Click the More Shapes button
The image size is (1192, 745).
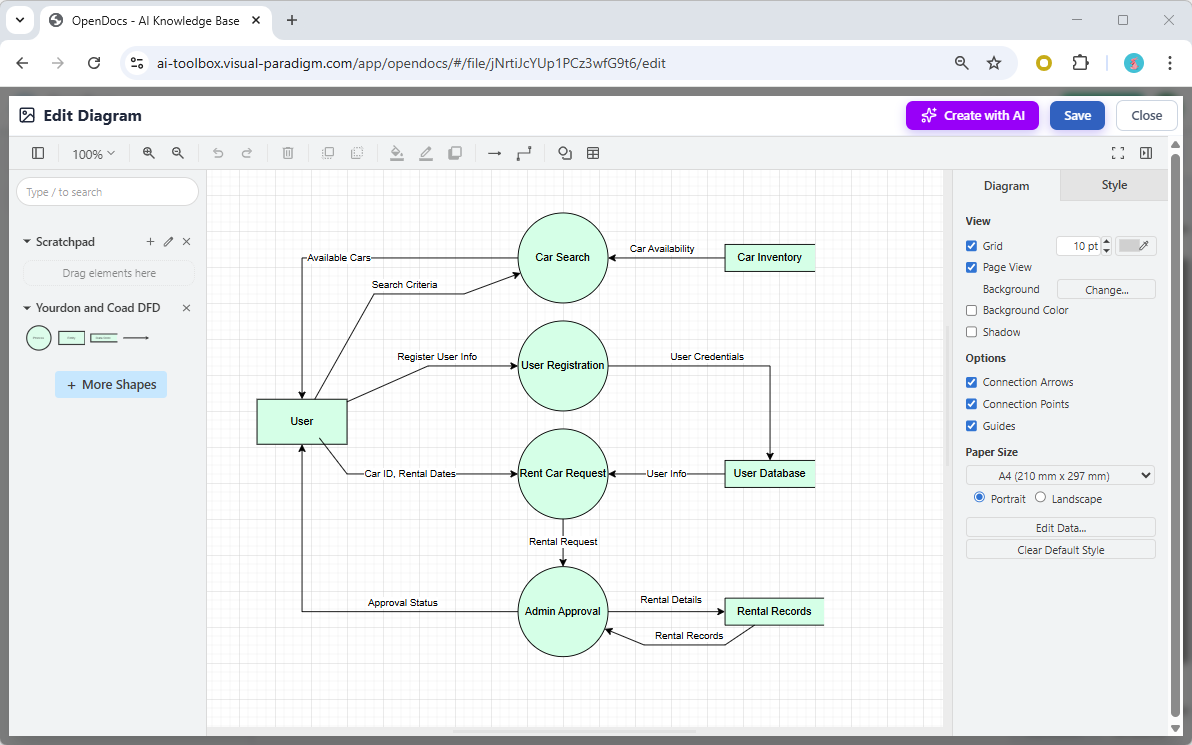tap(110, 384)
